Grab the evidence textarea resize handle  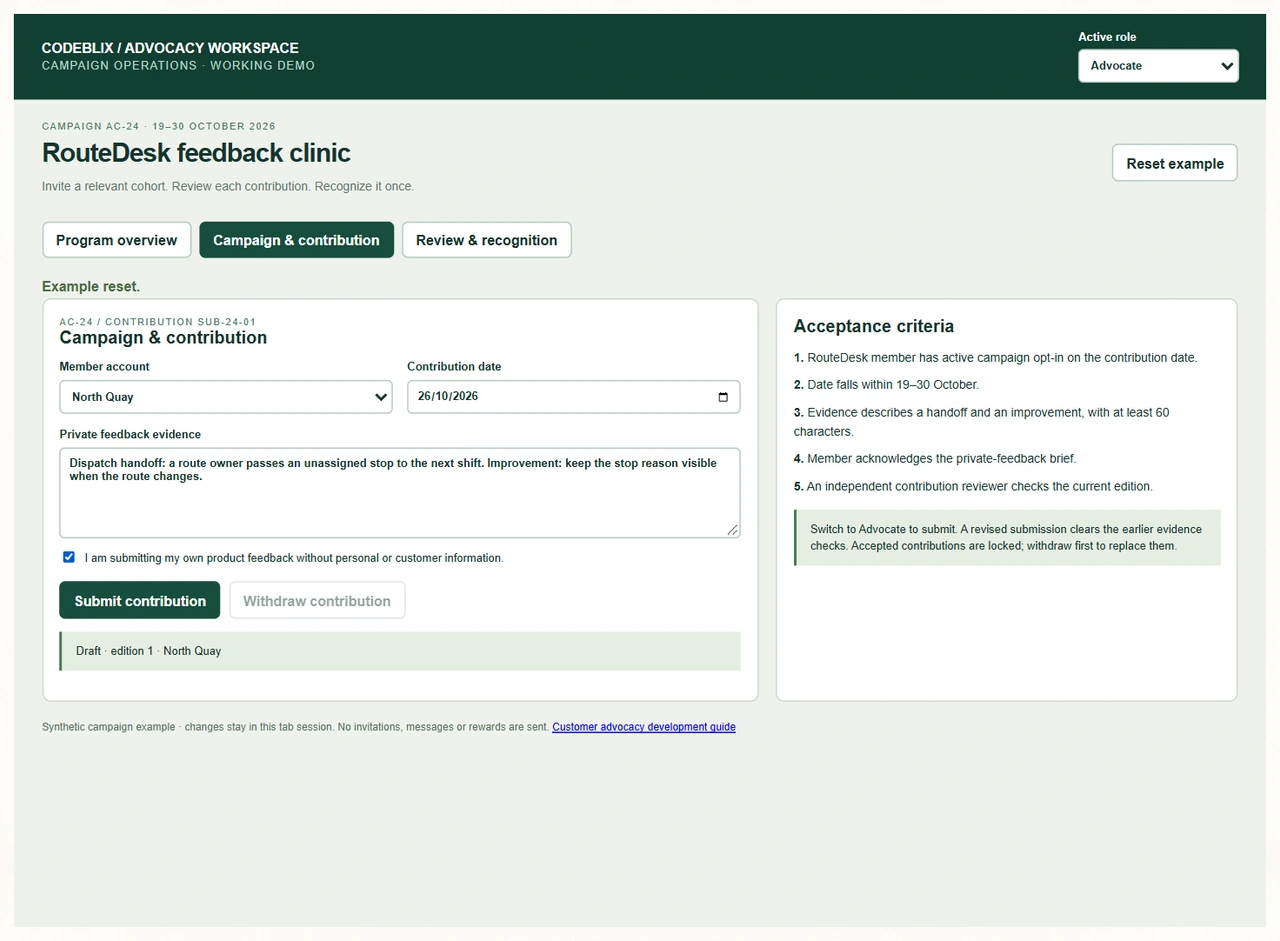click(732, 530)
